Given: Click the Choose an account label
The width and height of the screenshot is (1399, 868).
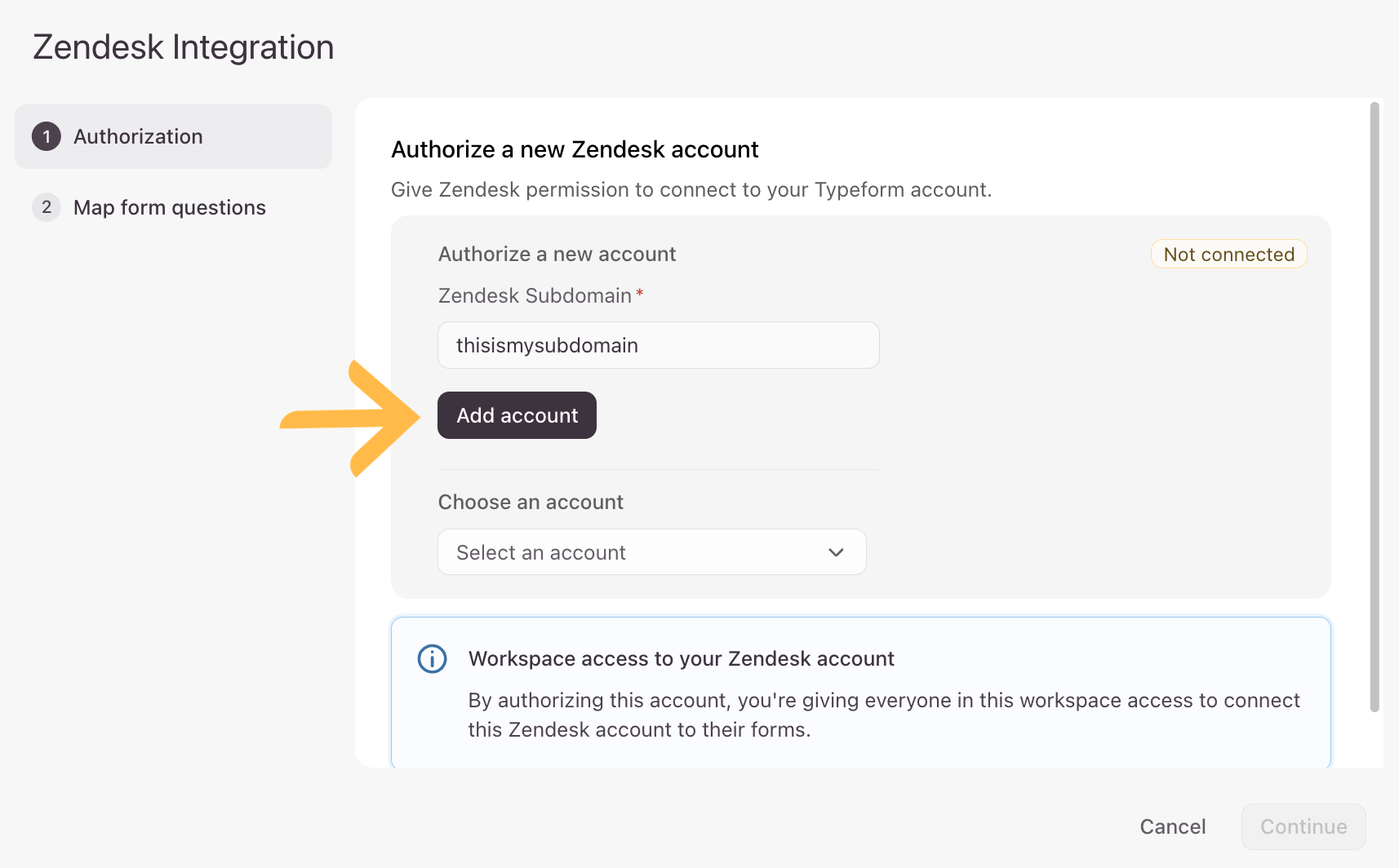Looking at the screenshot, I should tap(531, 502).
